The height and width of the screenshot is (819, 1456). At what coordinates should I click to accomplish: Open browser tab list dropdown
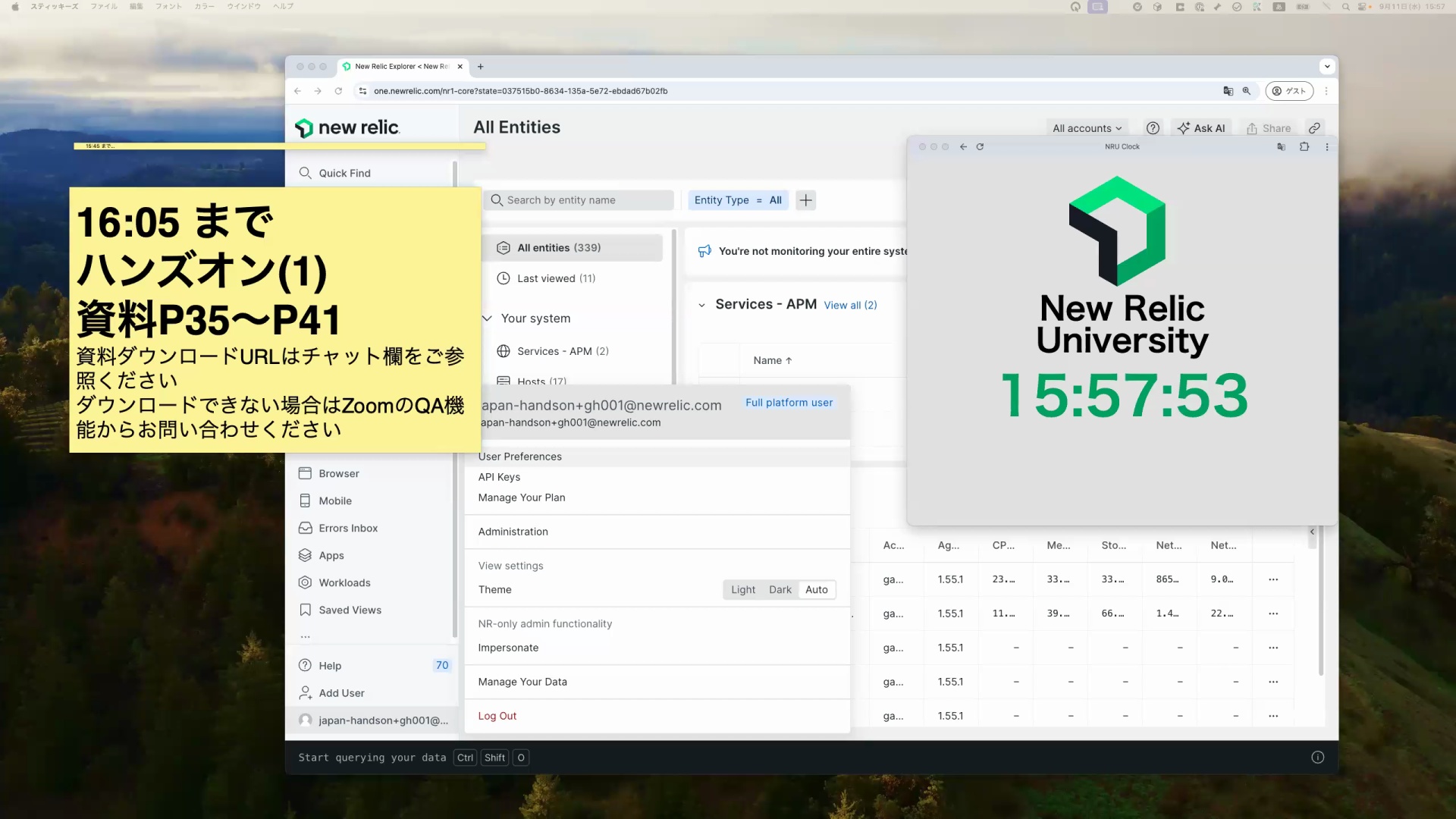[1327, 67]
